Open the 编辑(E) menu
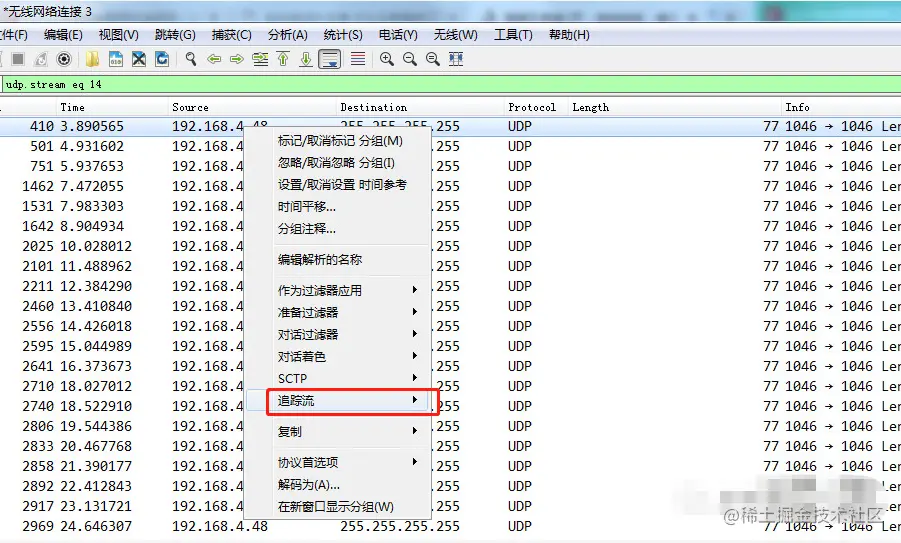 pos(63,35)
